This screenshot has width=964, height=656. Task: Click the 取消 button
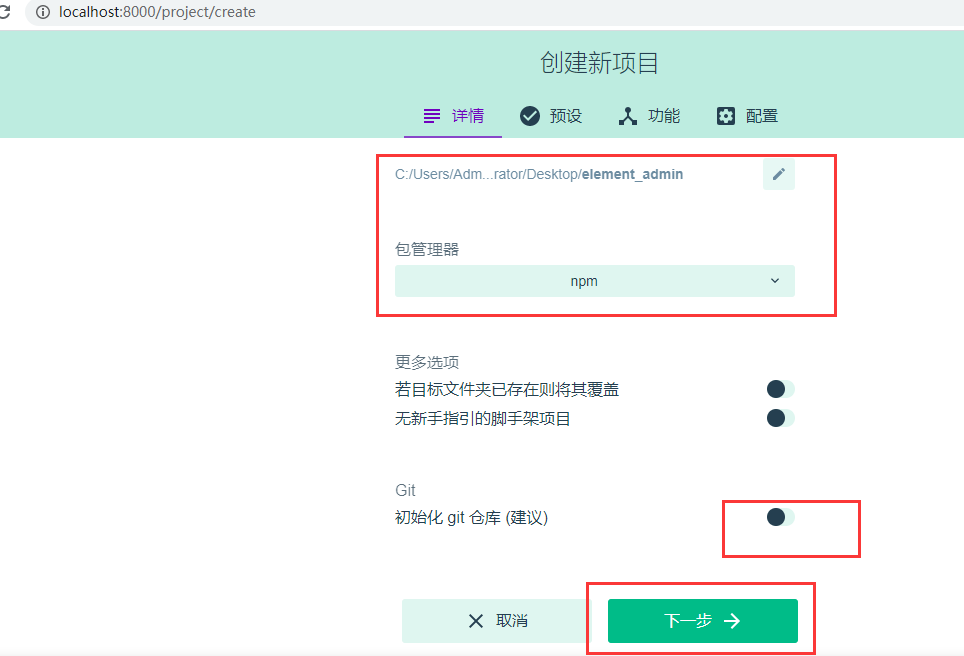point(496,621)
